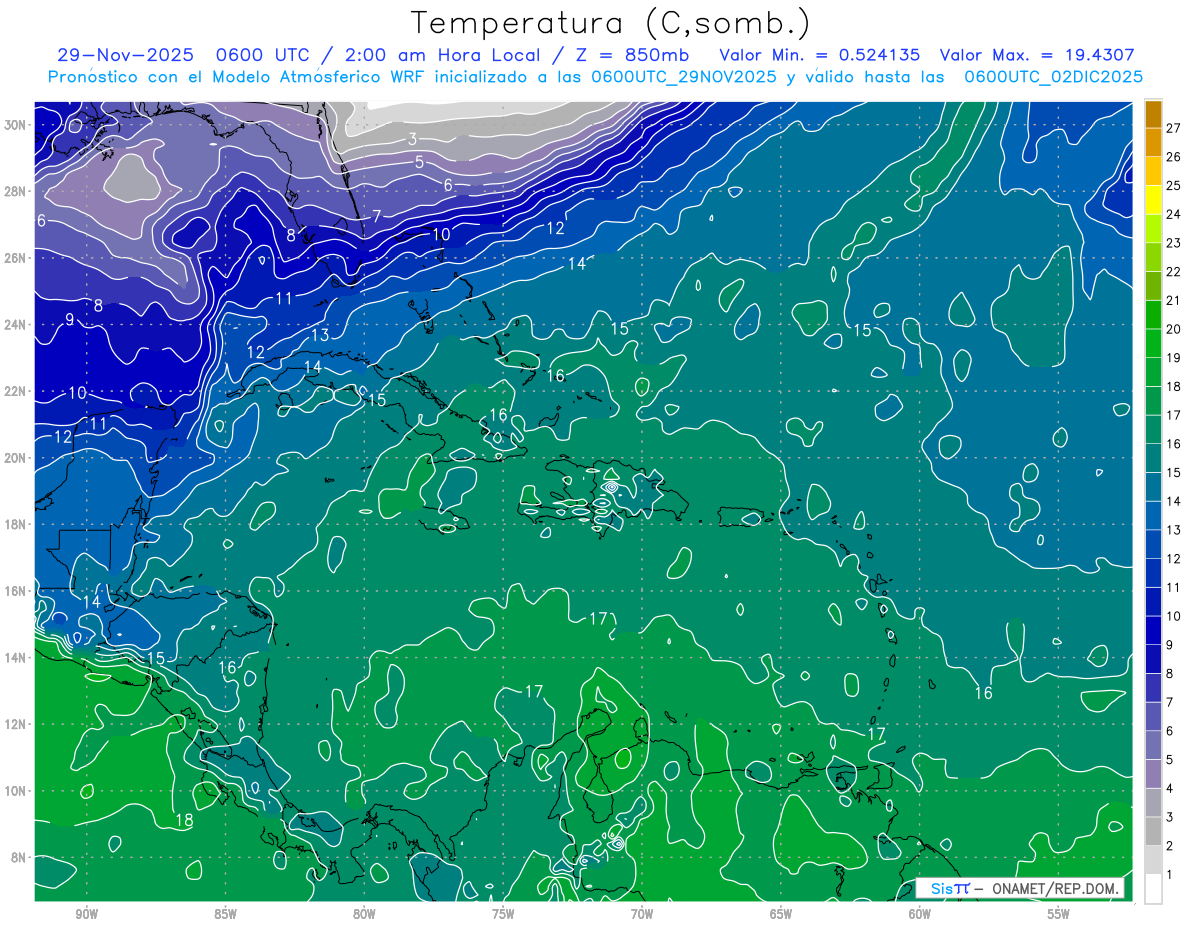
Task: Click the "1" label on the color scale
Action: (x=1171, y=875)
